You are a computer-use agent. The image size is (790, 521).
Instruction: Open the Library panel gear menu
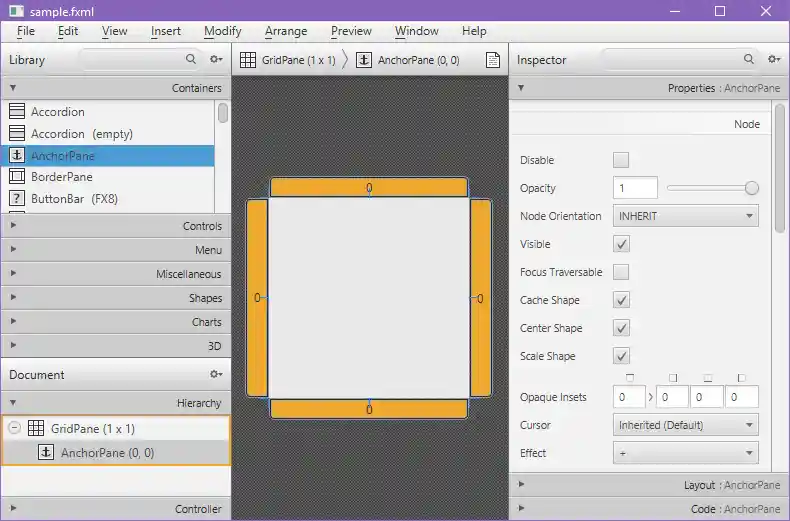coord(215,60)
